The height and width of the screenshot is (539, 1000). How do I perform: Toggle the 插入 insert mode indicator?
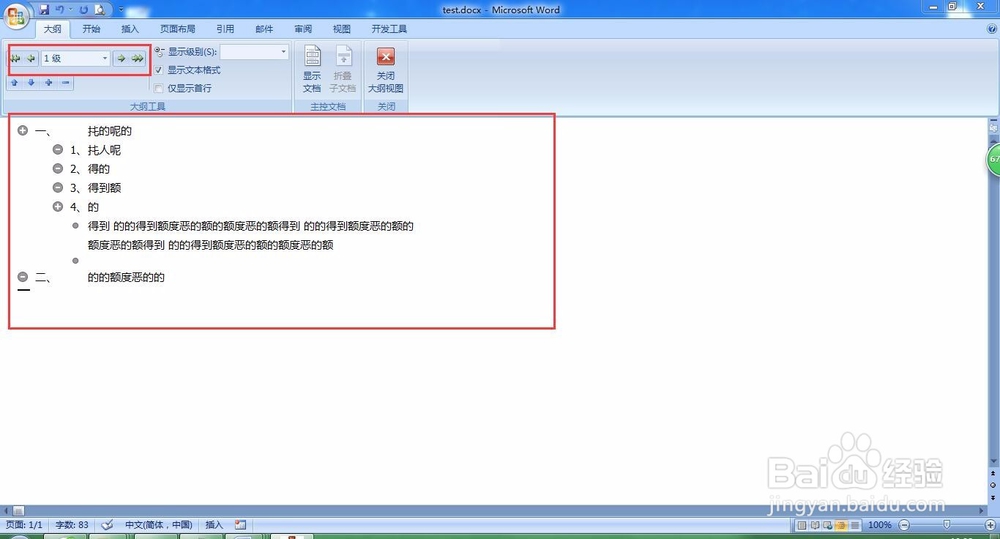tap(214, 524)
